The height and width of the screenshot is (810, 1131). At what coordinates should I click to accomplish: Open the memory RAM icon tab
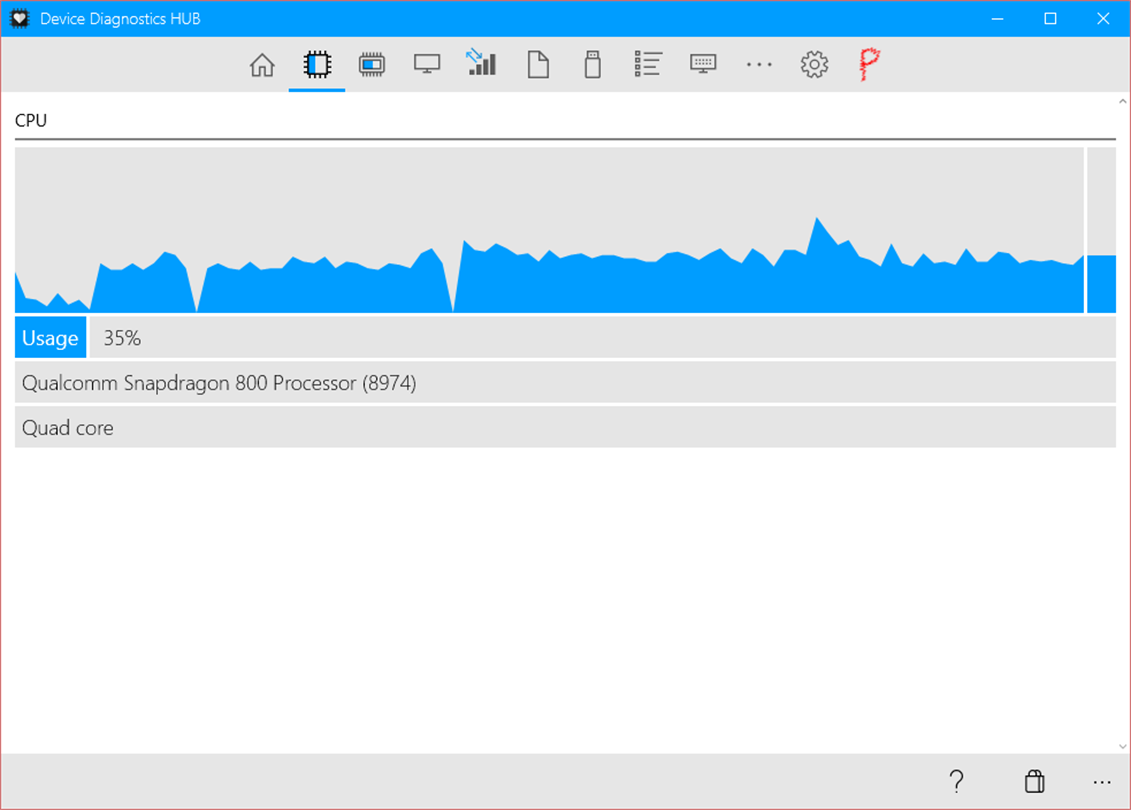click(371, 65)
